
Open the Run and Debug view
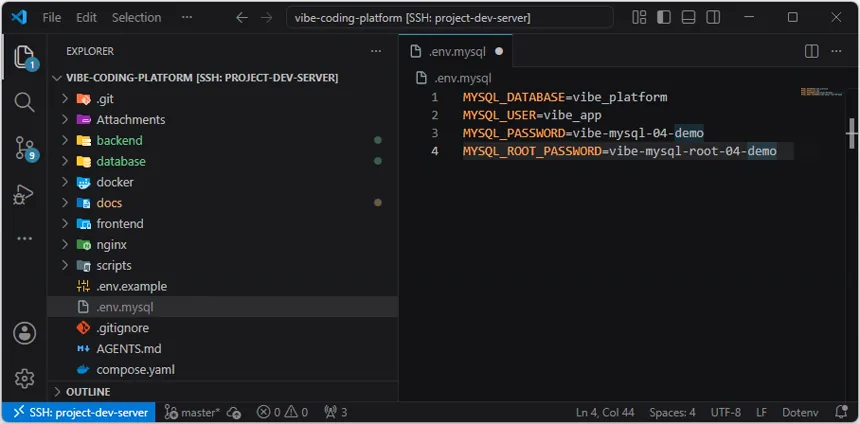[x=24, y=194]
